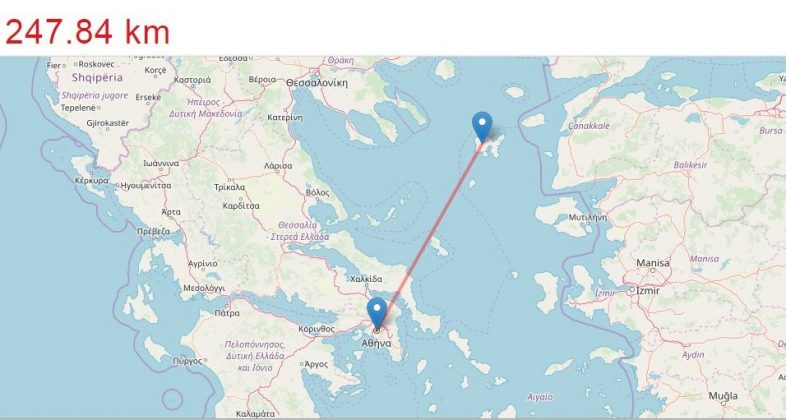Click the Izmir city label
Viewport: 786px width, 420px height.
pyautogui.click(x=648, y=291)
